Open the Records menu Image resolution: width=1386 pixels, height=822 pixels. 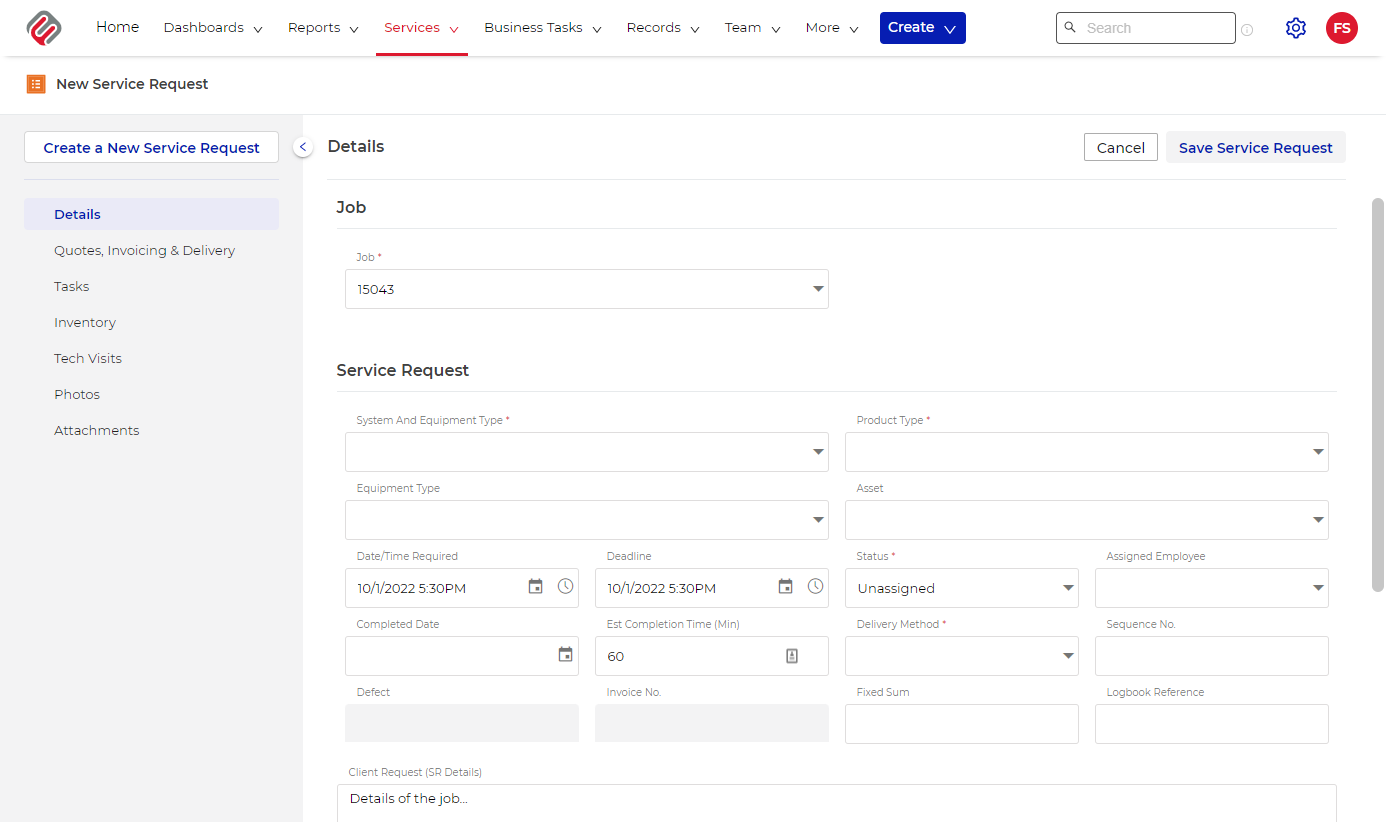663,28
